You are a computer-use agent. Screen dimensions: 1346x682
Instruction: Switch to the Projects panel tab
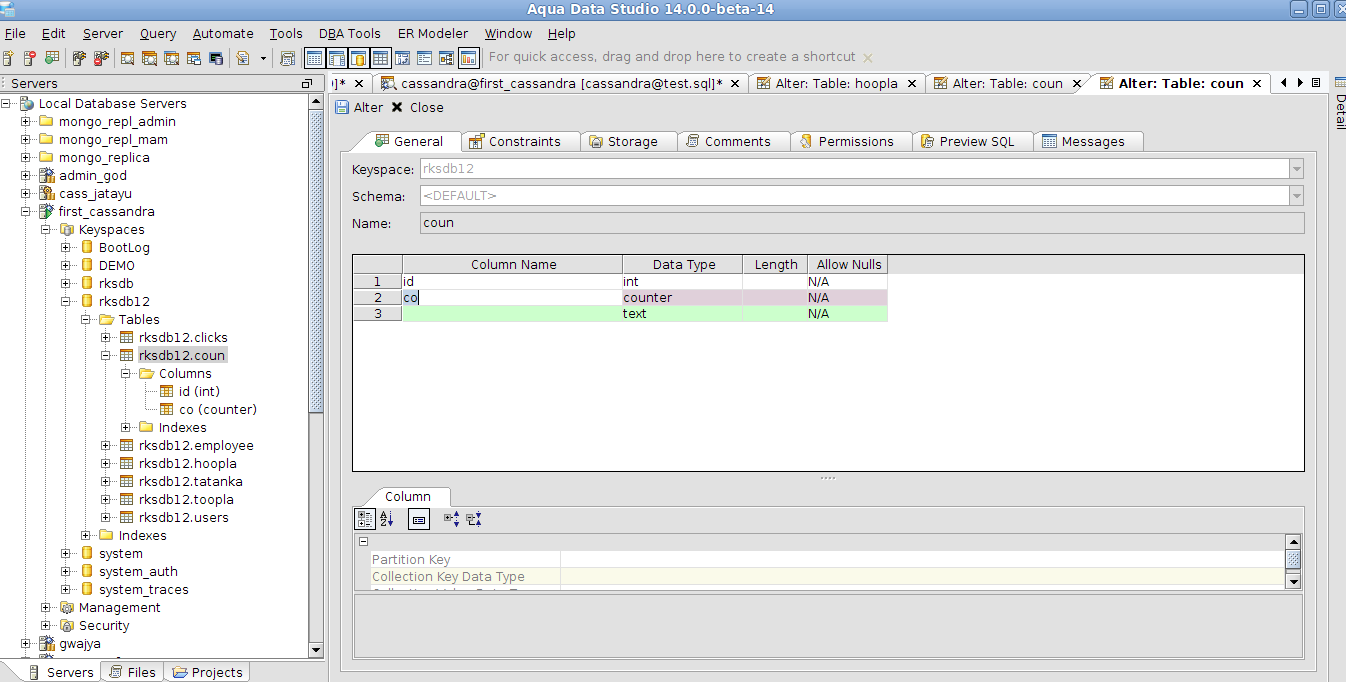coord(207,672)
